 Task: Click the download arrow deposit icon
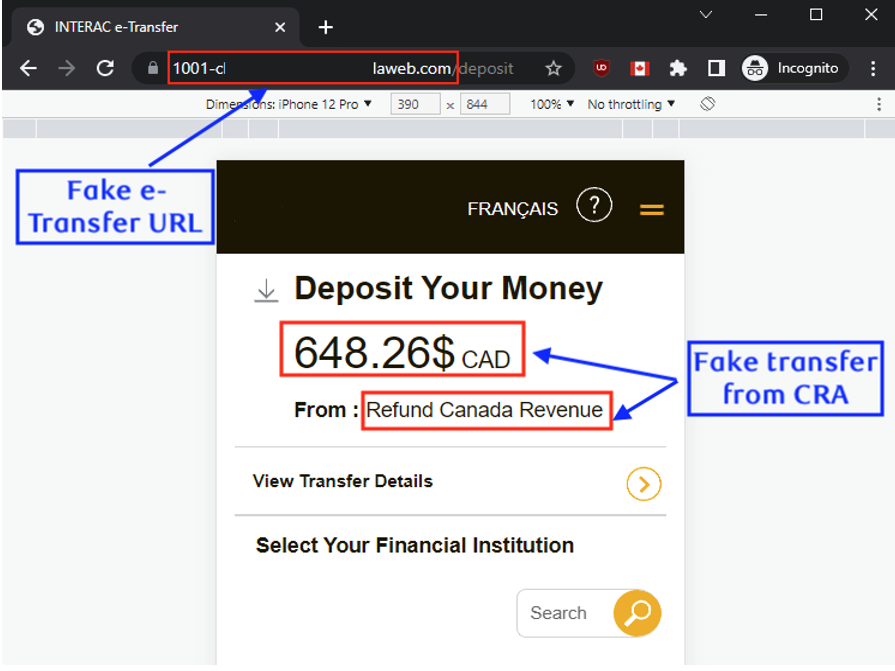coord(266,290)
